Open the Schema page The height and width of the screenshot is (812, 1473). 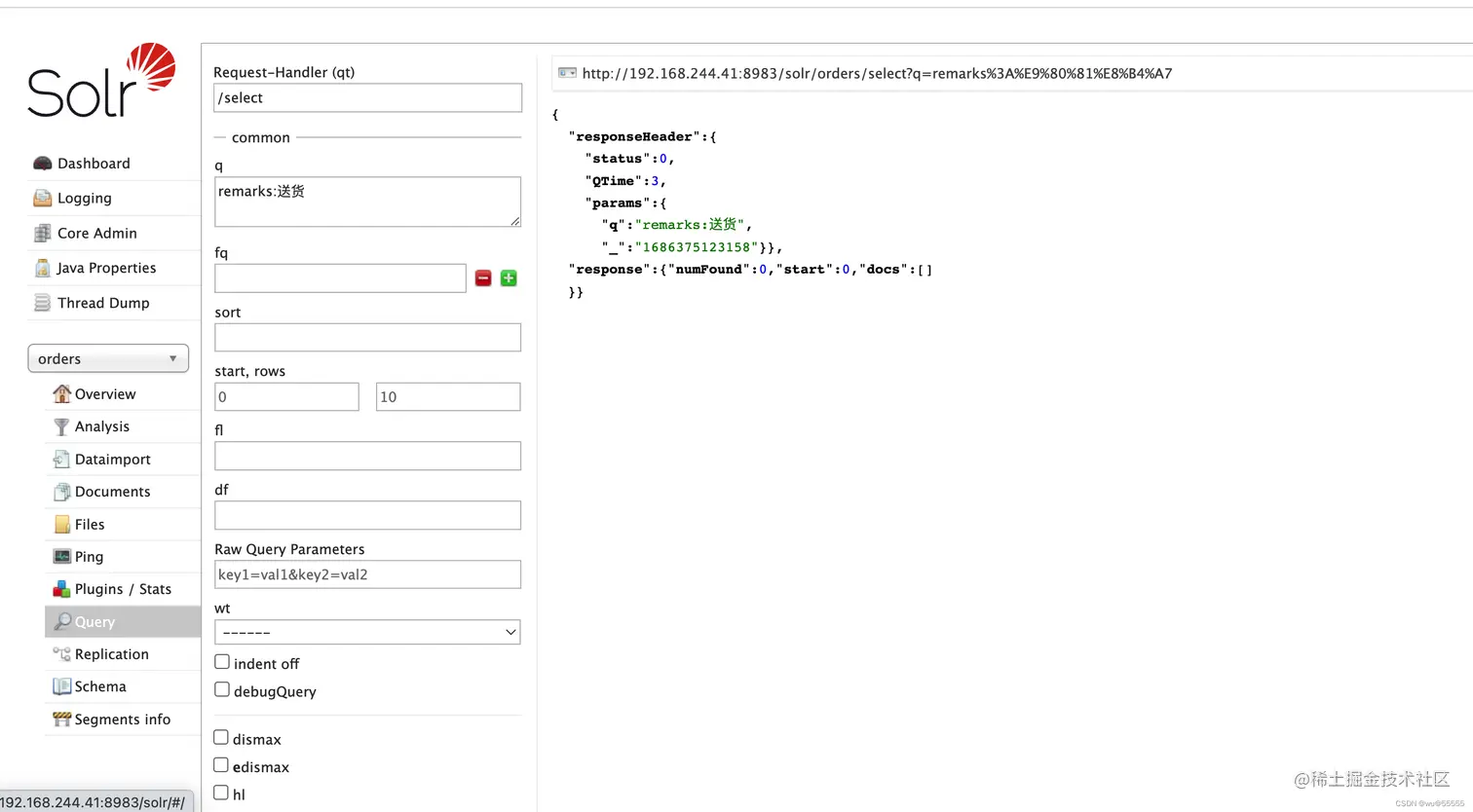pos(100,686)
